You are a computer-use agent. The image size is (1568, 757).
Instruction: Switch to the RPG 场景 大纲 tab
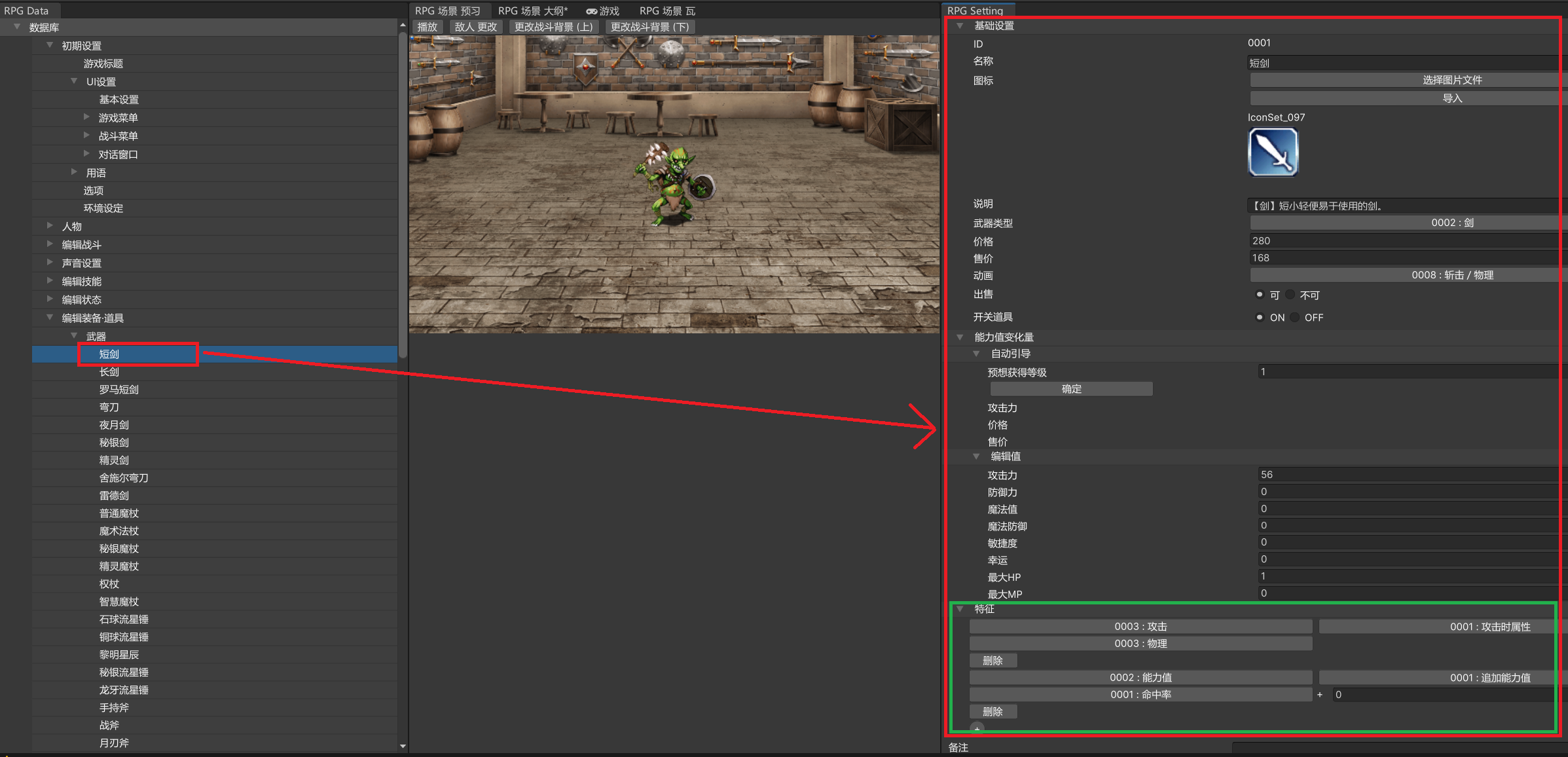pyautogui.click(x=532, y=10)
